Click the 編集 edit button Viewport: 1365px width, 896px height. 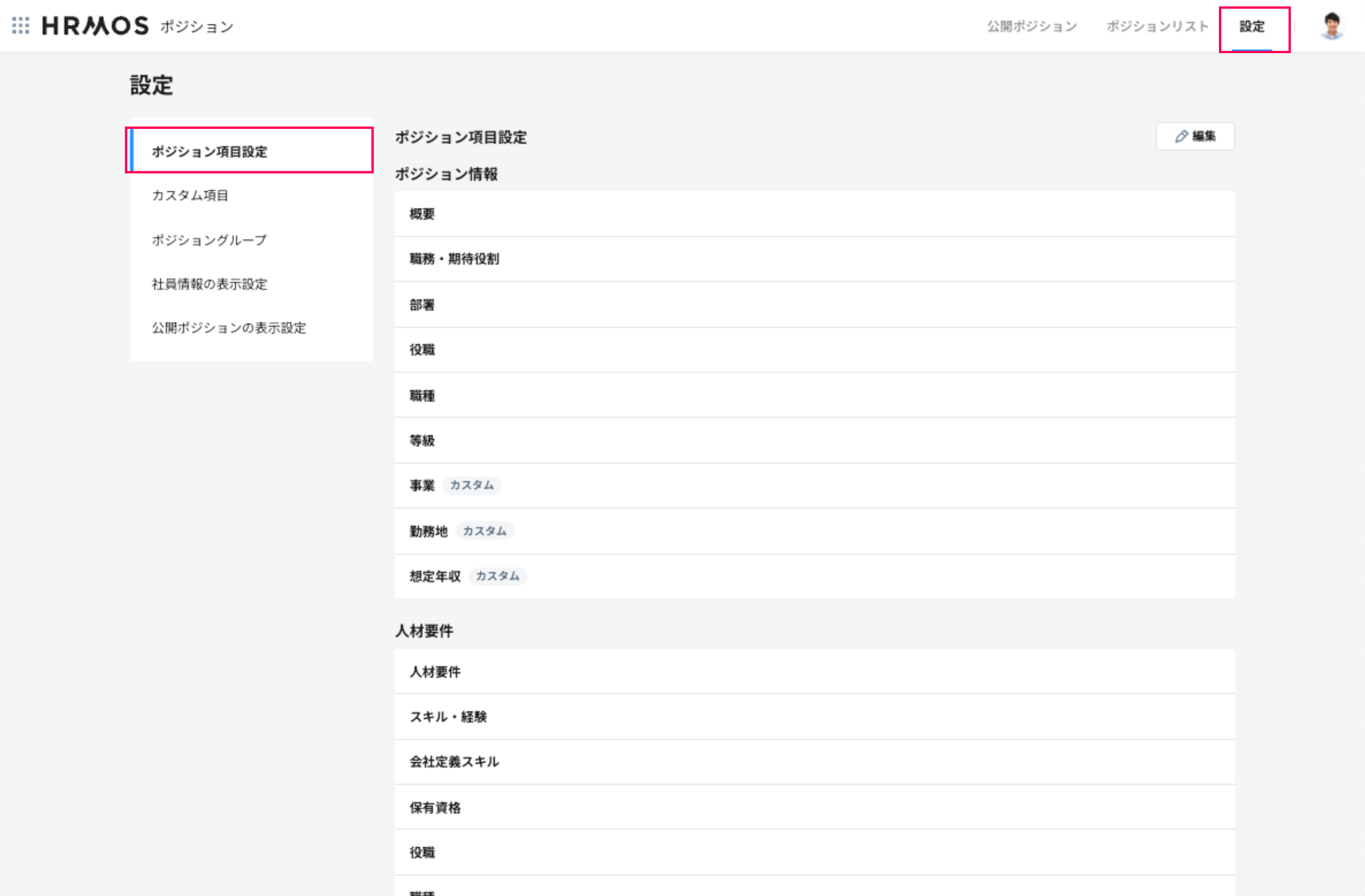click(x=1195, y=137)
